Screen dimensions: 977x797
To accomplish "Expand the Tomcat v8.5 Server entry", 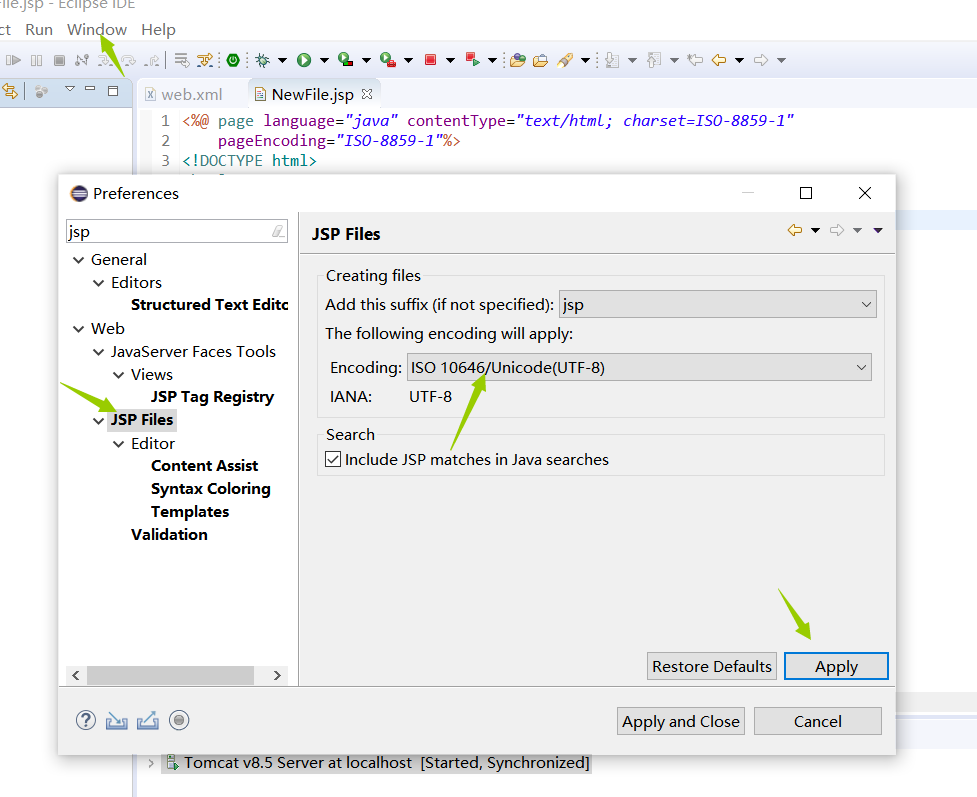I will (151, 763).
